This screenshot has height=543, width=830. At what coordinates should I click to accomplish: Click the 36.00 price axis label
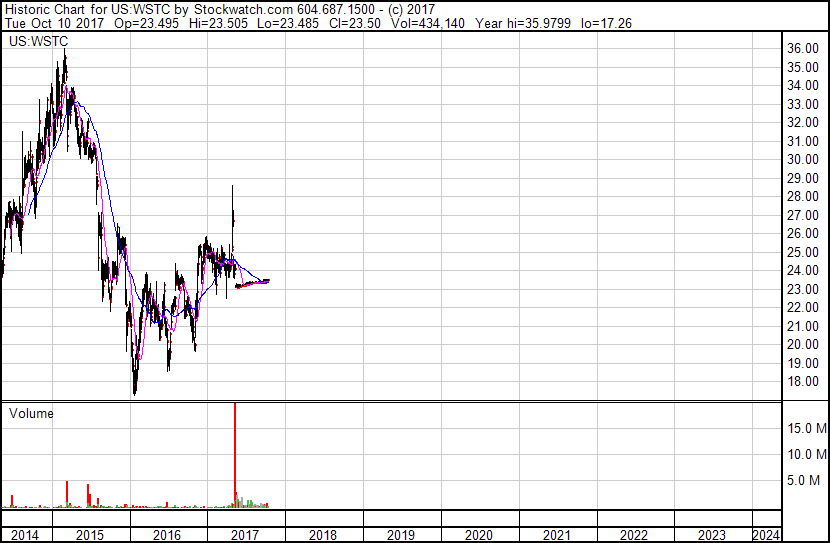pos(803,48)
